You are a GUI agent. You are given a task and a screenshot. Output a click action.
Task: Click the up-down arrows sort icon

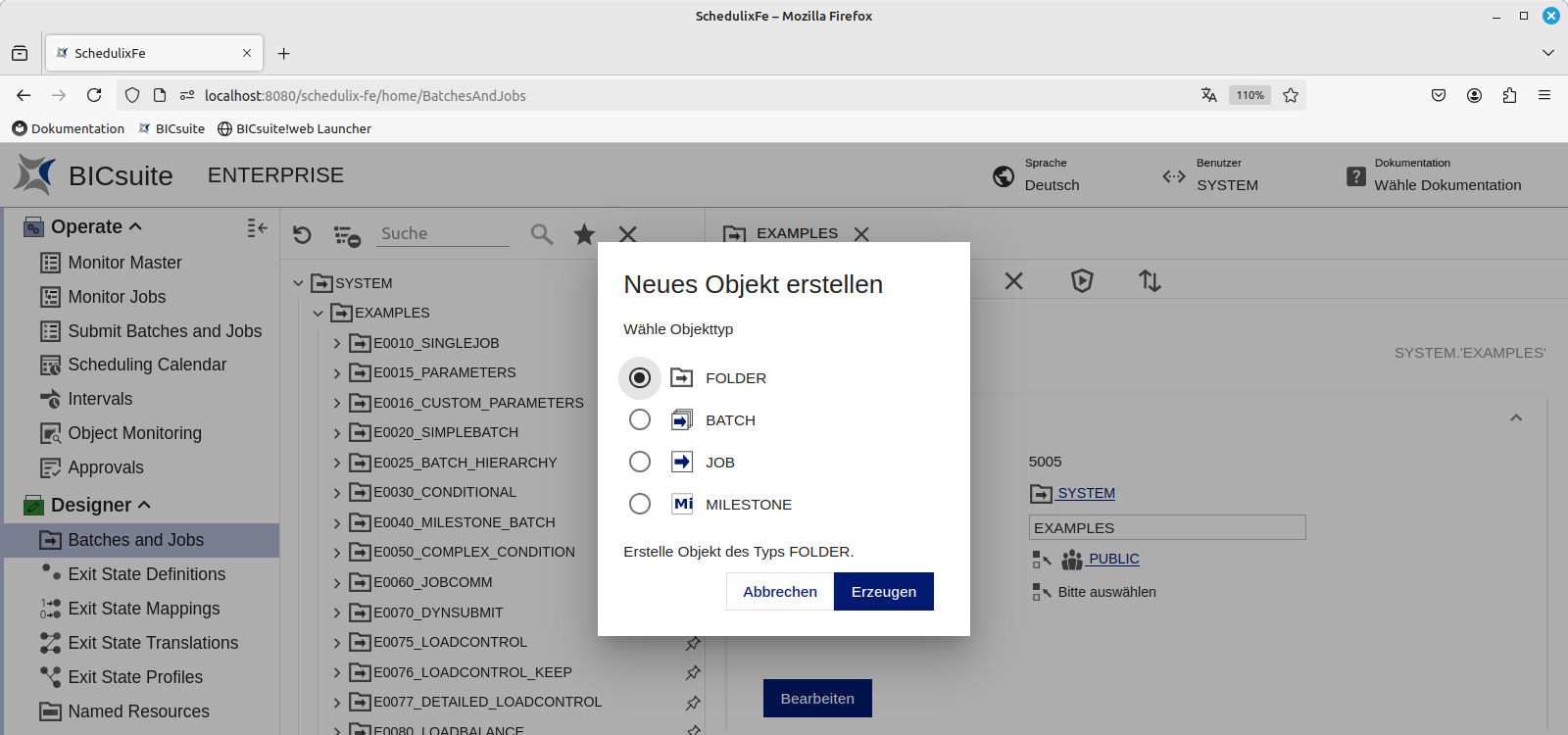(1150, 281)
